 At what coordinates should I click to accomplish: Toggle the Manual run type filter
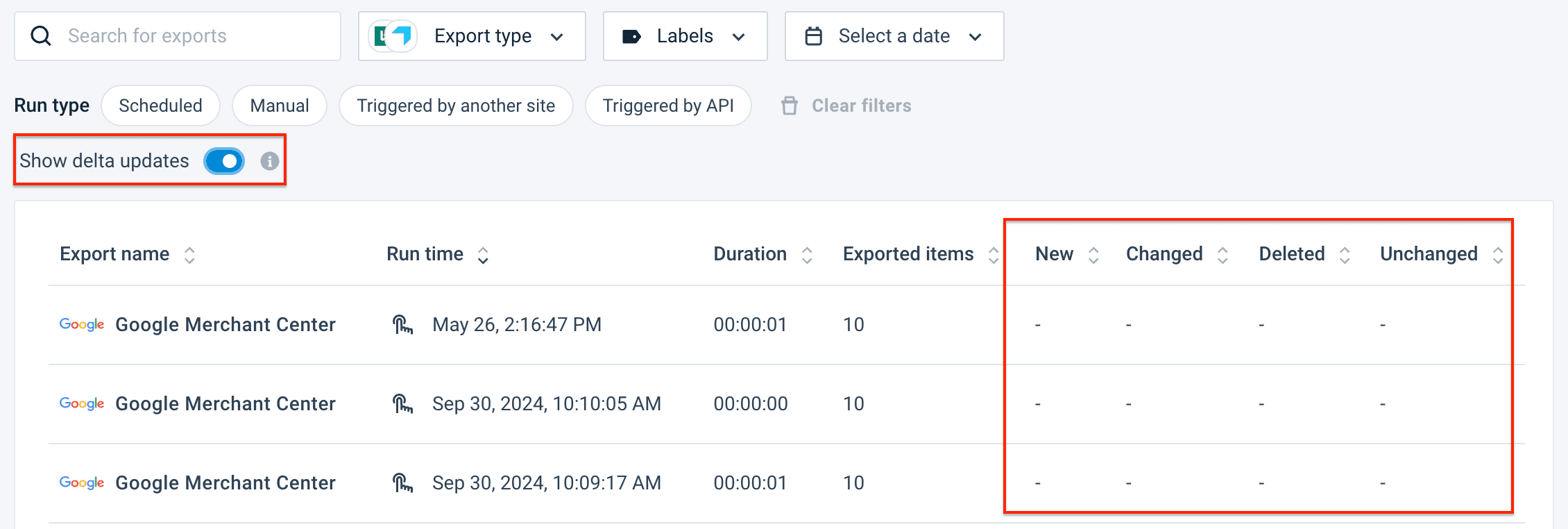click(x=279, y=106)
